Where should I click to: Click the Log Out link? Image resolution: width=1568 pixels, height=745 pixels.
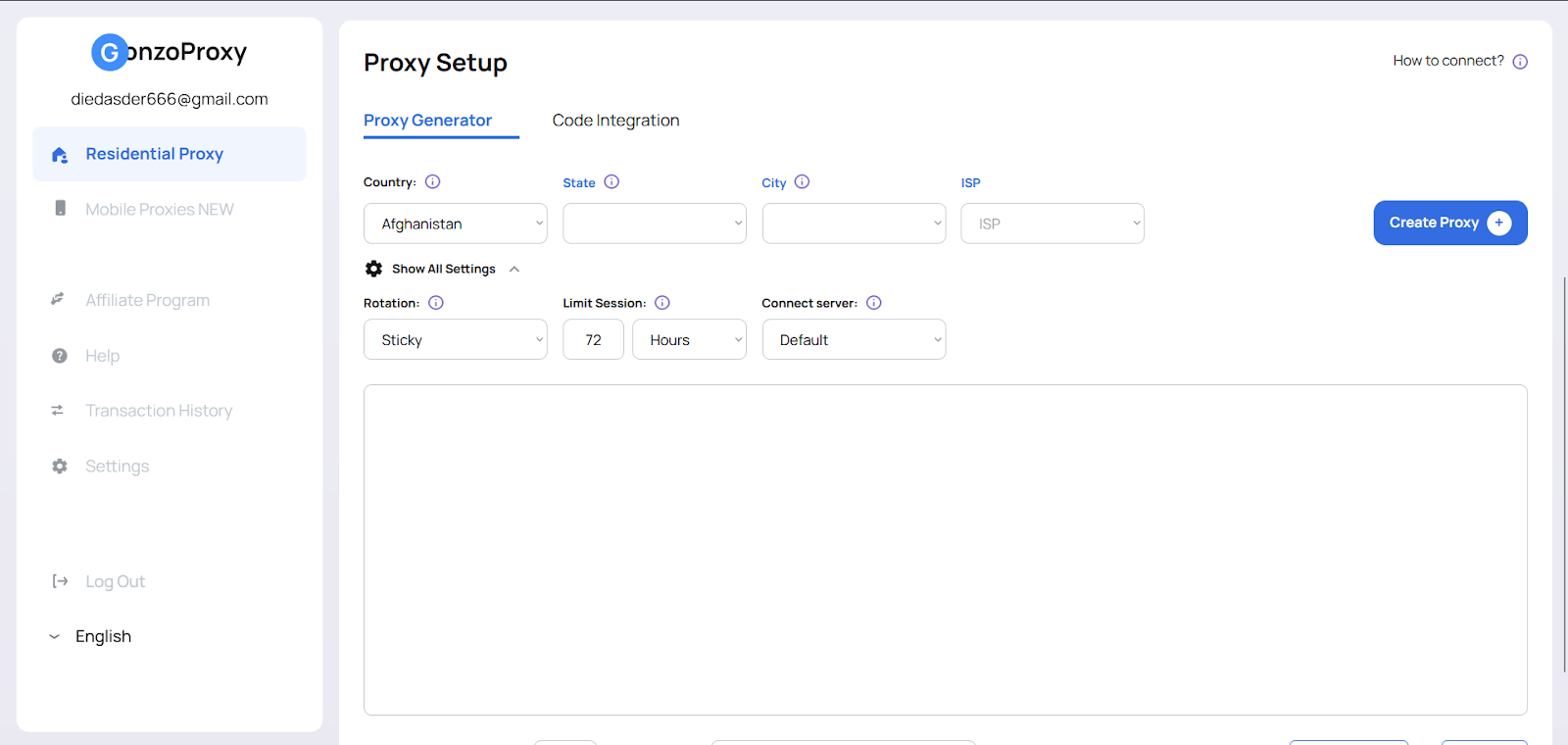(115, 581)
